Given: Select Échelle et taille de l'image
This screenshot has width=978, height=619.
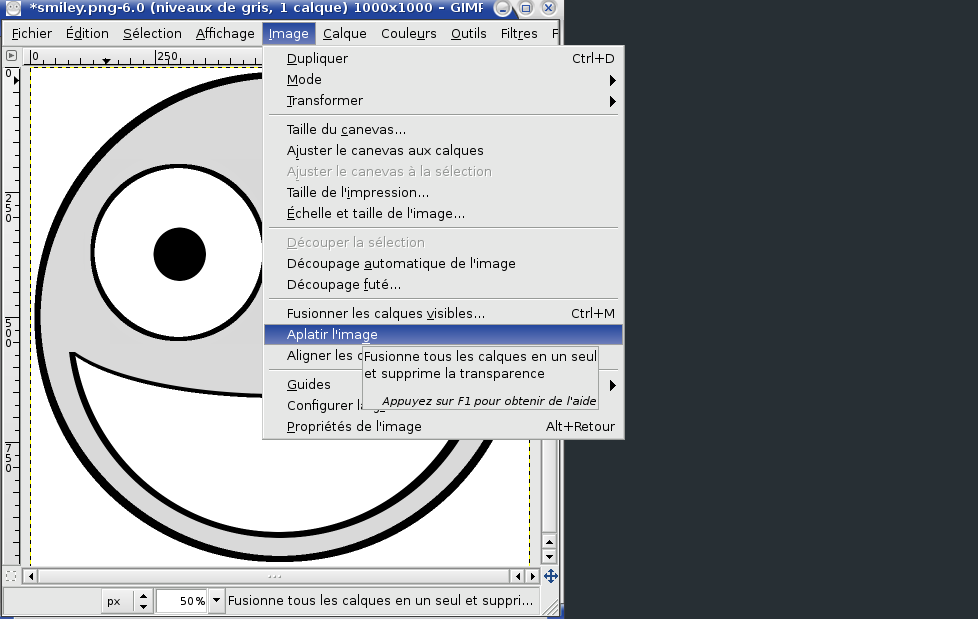Looking at the screenshot, I should click(375, 214).
